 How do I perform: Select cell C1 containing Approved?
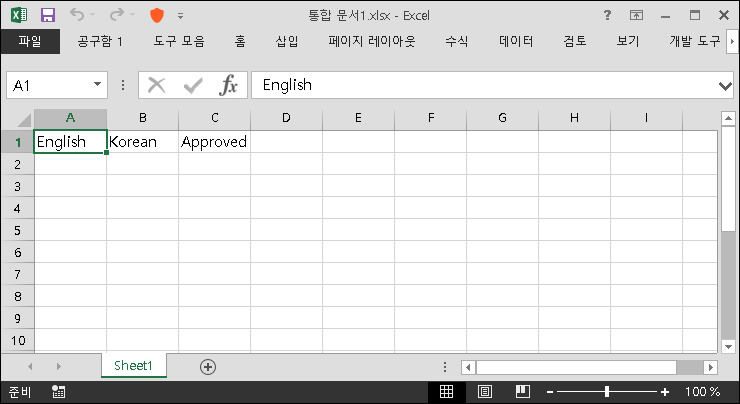click(214, 142)
